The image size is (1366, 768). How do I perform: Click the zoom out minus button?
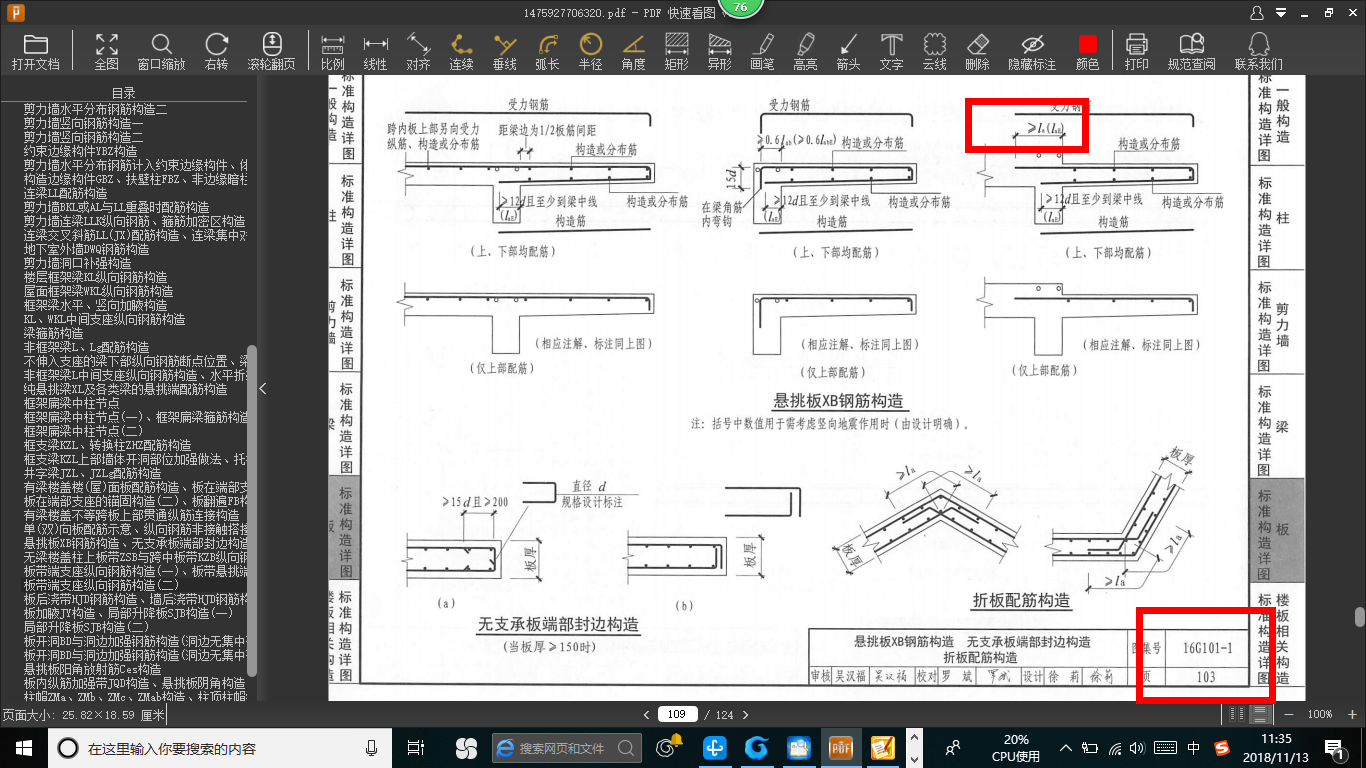(1288, 714)
